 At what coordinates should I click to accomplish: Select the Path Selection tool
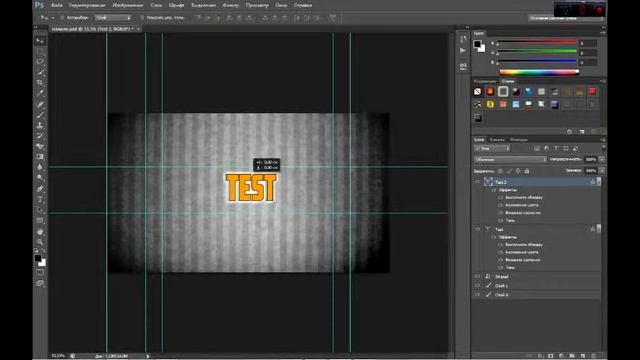point(40,210)
